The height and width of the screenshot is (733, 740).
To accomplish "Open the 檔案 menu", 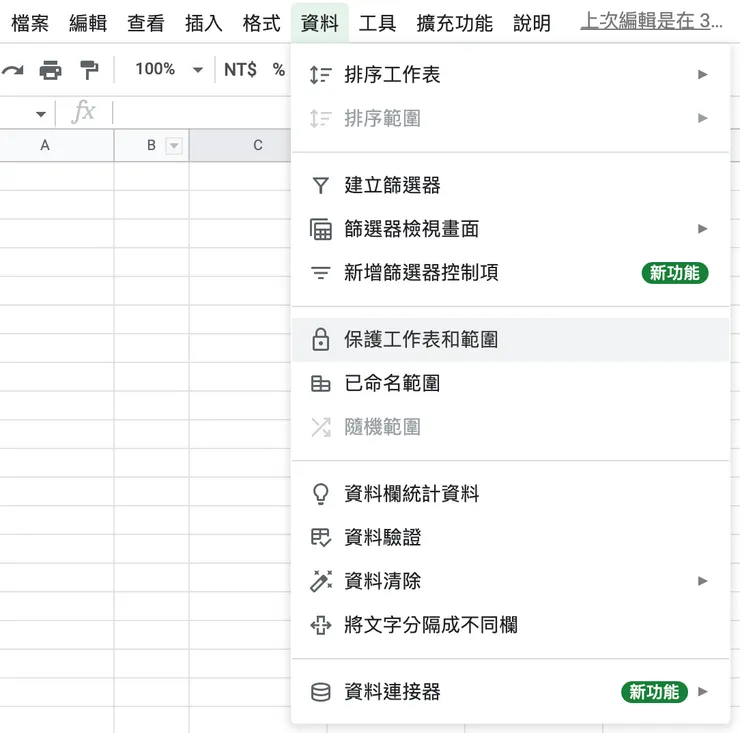I will point(30,23).
